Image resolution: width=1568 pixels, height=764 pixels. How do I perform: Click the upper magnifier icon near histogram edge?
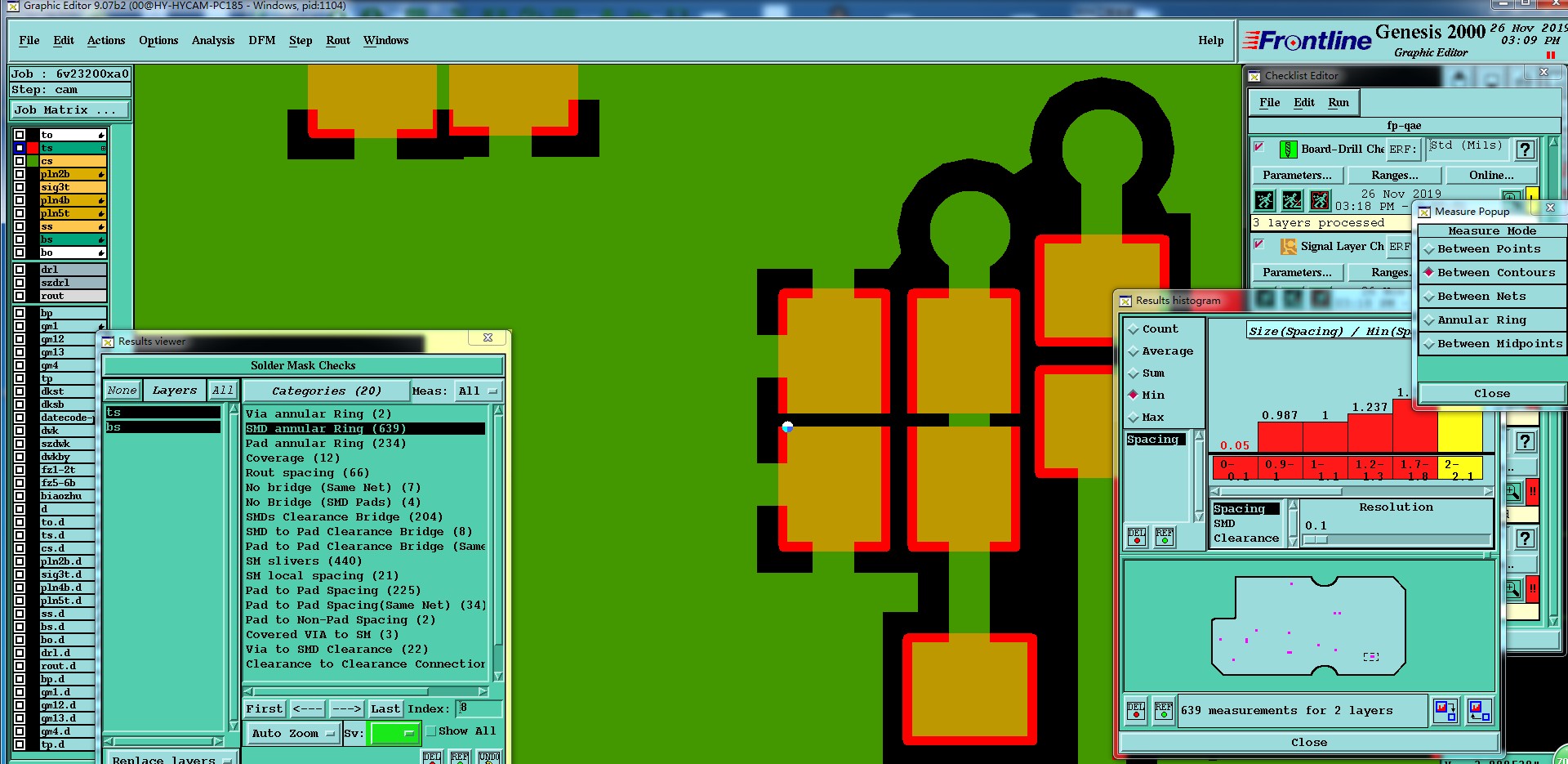pyautogui.click(x=1512, y=491)
